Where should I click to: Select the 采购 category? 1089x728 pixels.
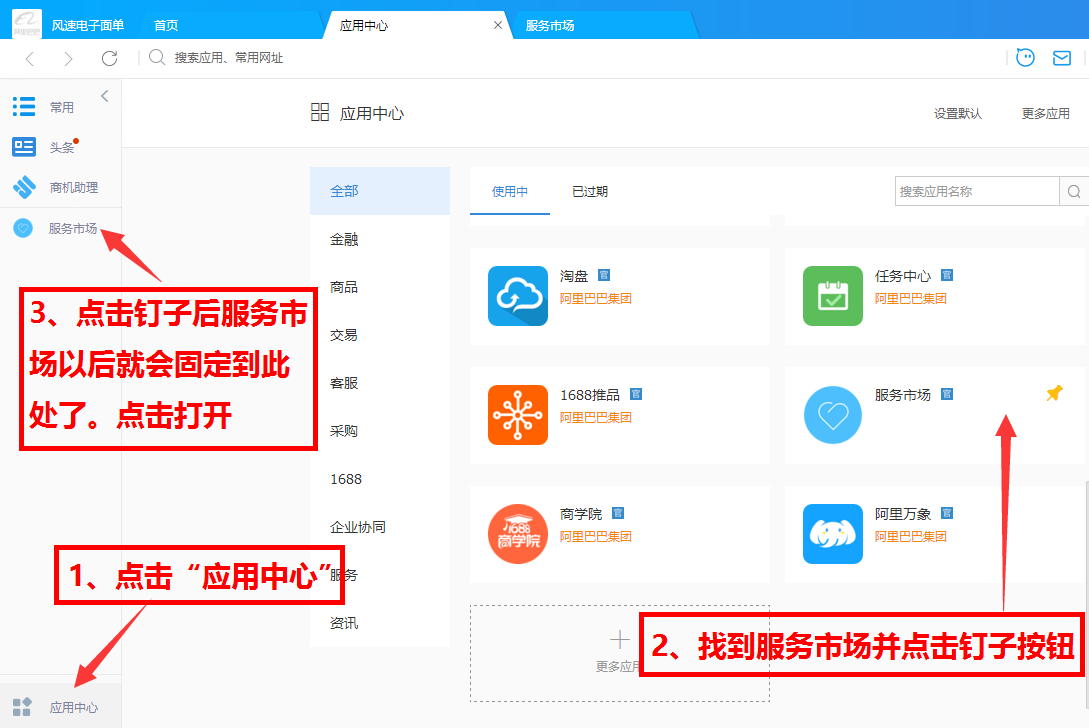coord(380,431)
